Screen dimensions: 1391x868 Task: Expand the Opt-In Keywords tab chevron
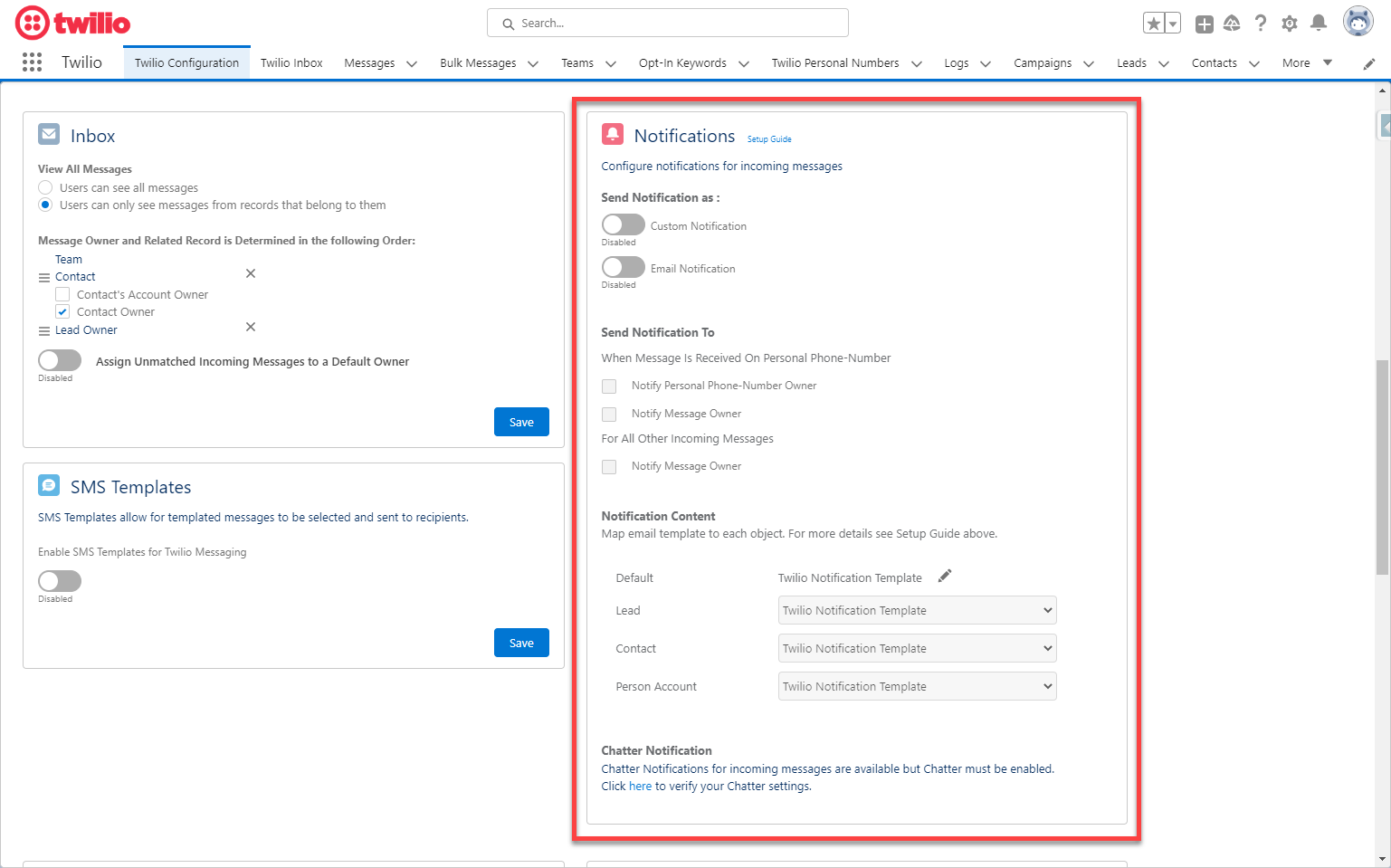point(744,63)
